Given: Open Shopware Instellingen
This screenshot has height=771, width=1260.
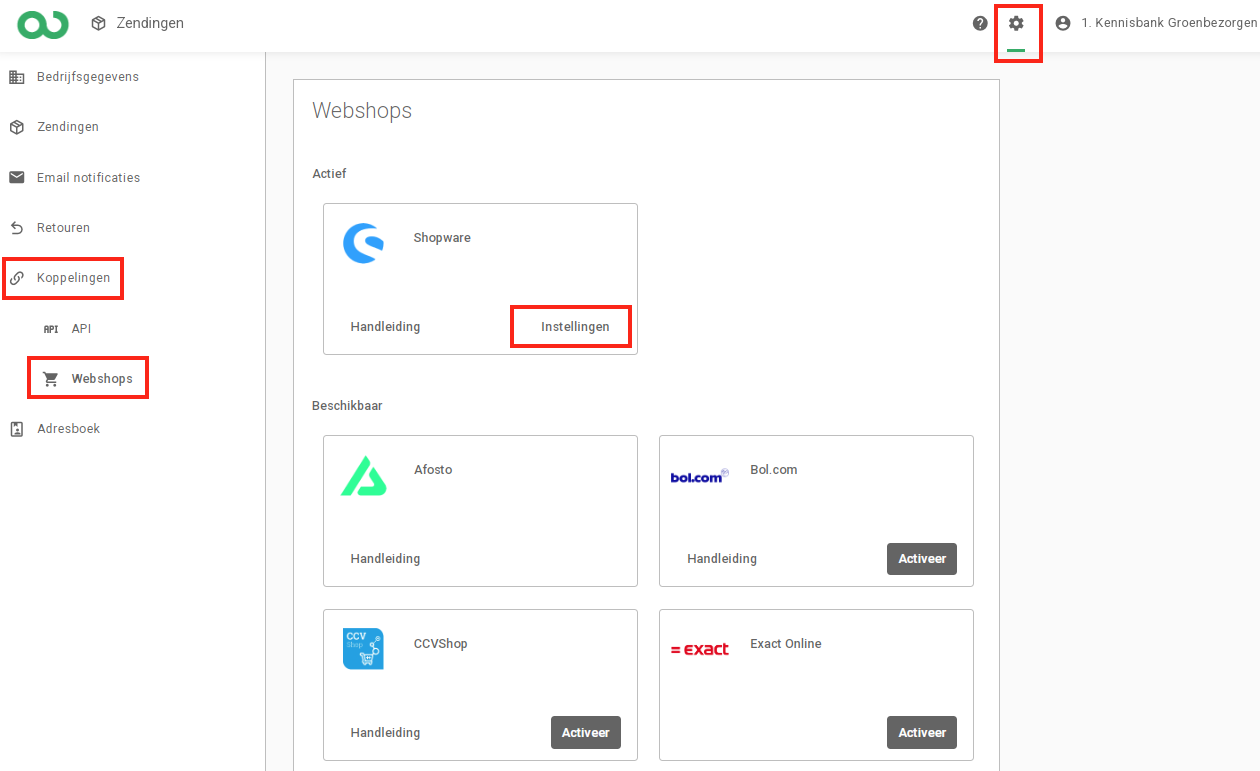Looking at the screenshot, I should pyautogui.click(x=575, y=327).
